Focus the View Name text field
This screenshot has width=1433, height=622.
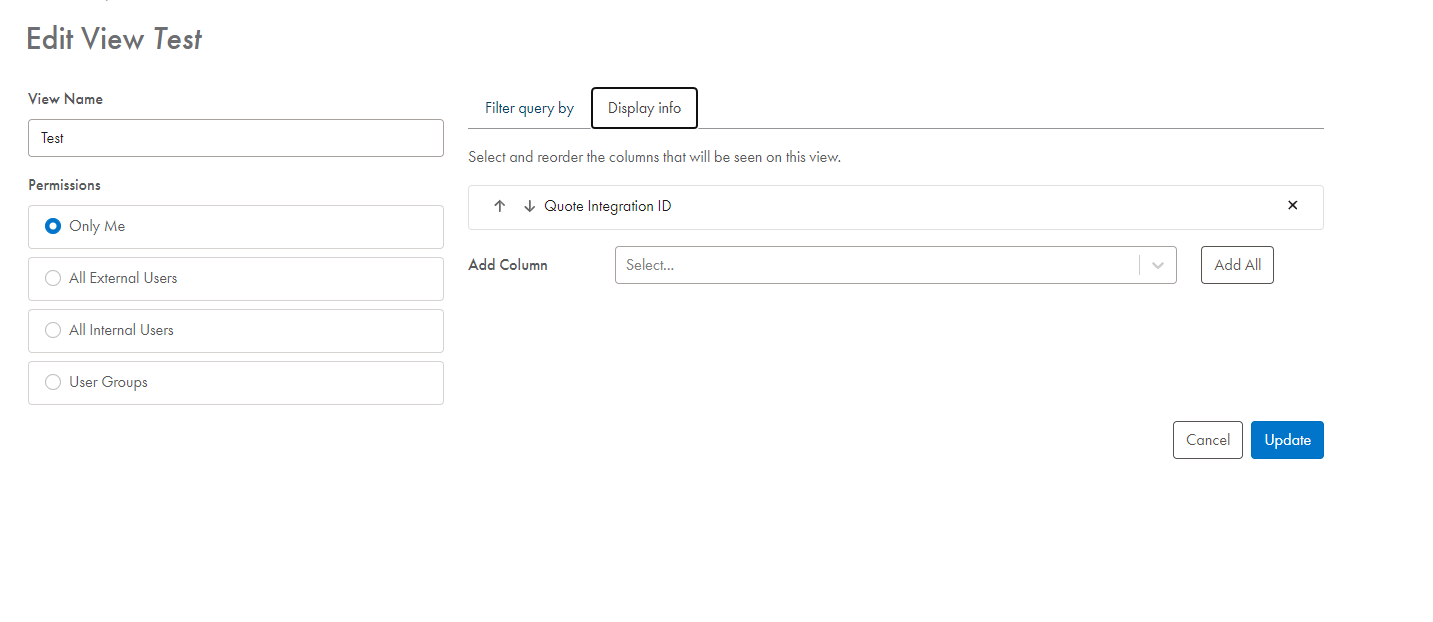235,138
